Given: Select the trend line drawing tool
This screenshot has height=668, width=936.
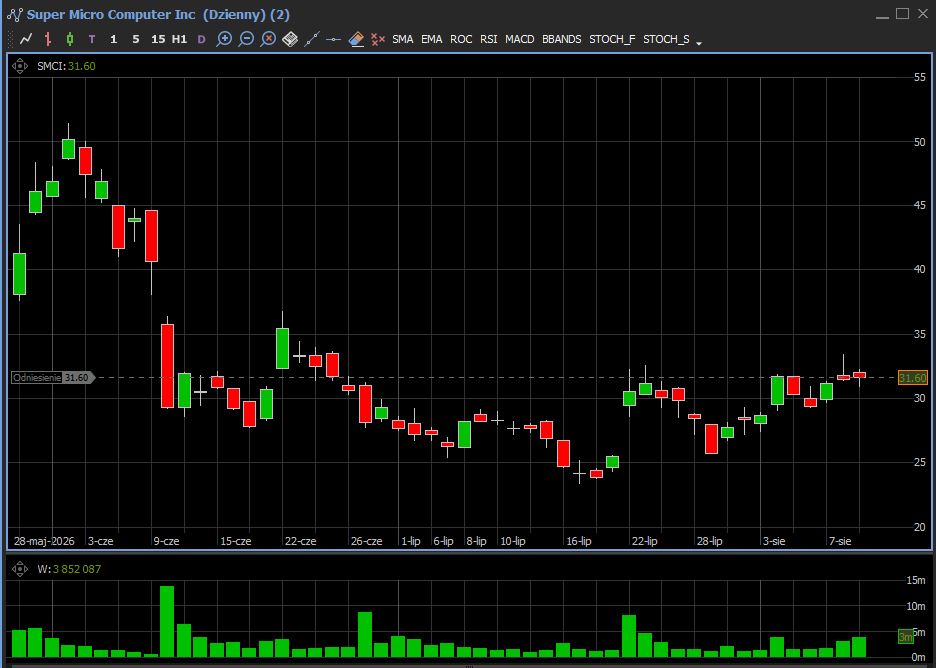Looking at the screenshot, I should point(312,39).
